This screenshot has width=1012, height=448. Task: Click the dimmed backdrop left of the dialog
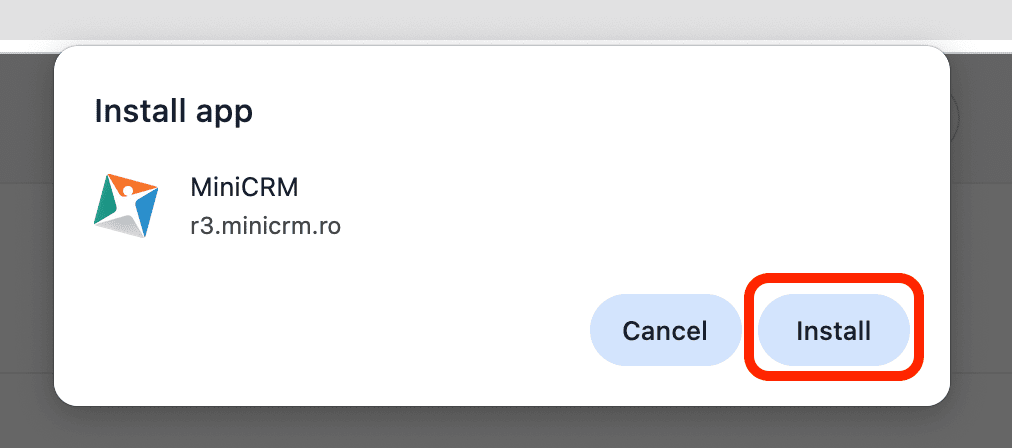26,250
